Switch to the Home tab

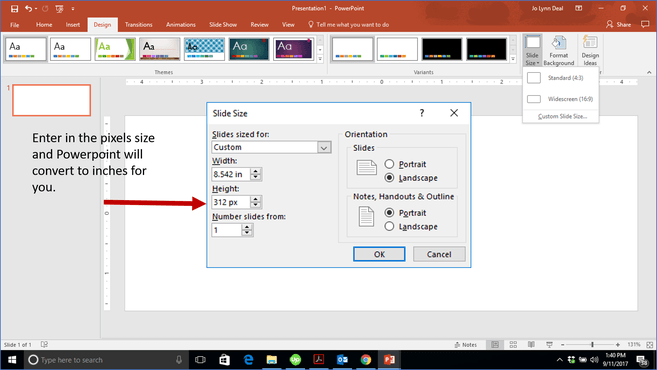point(44,25)
